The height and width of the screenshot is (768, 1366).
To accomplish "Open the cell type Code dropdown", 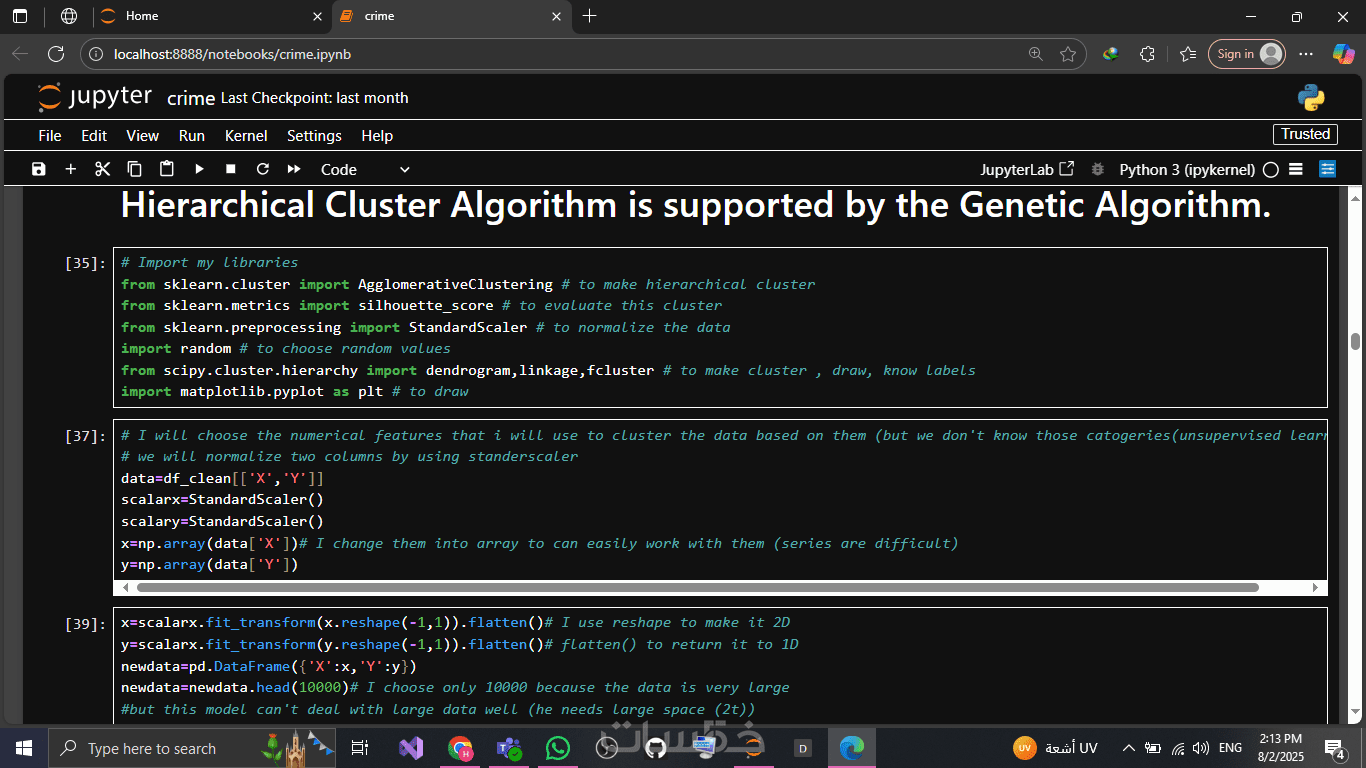I will [365, 170].
